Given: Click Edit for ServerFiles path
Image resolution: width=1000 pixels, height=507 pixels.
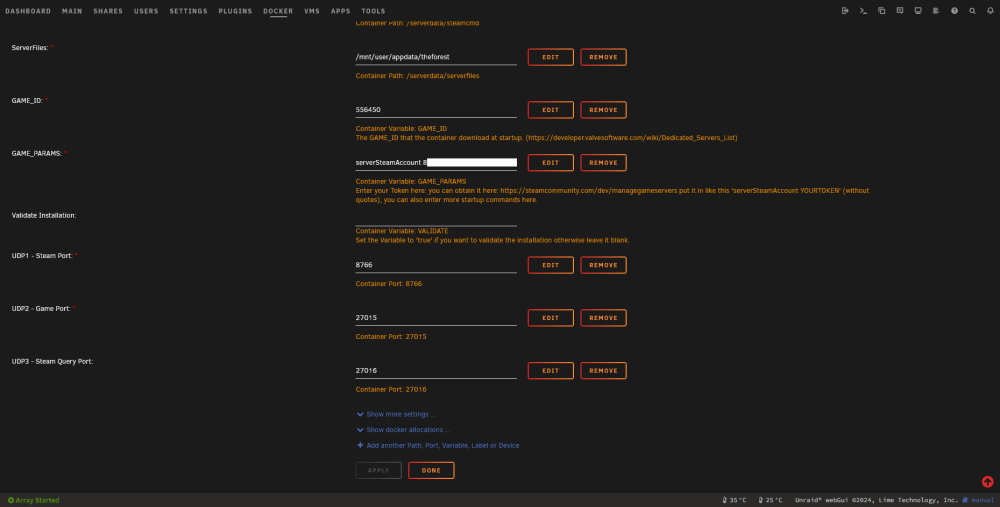Looking at the screenshot, I should [550, 57].
